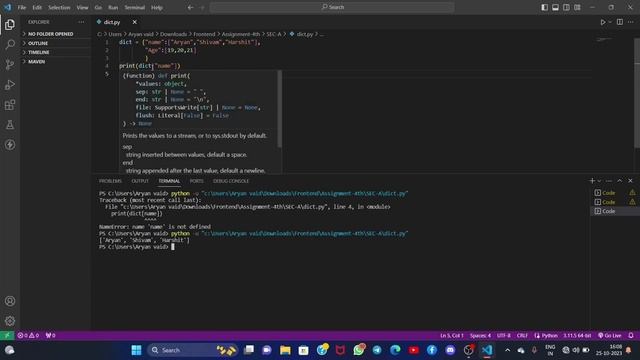Open editor More Actions ellipsis
640x360 pixels.
631,22
